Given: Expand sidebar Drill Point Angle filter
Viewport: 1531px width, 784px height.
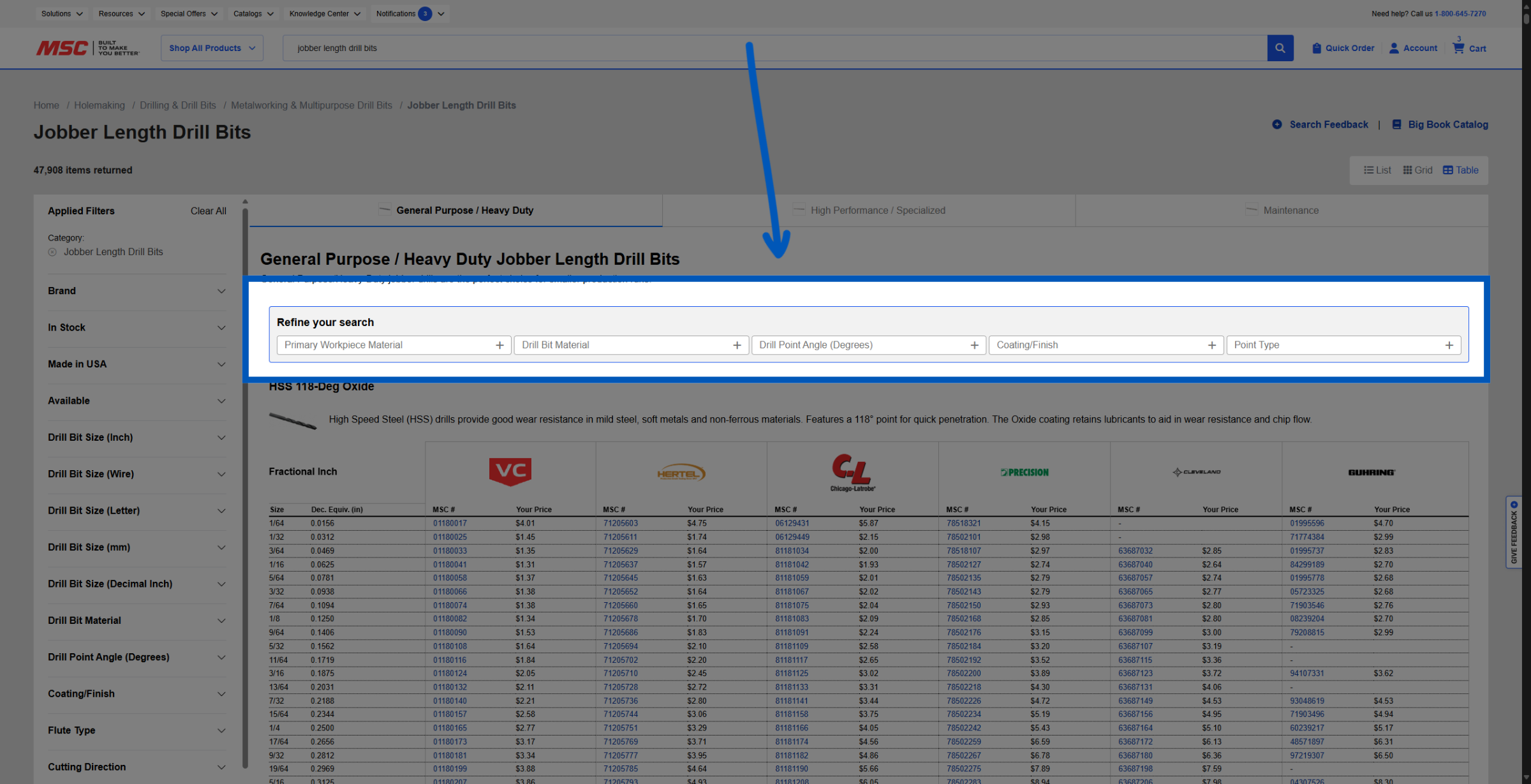Looking at the screenshot, I should [x=137, y=657].
